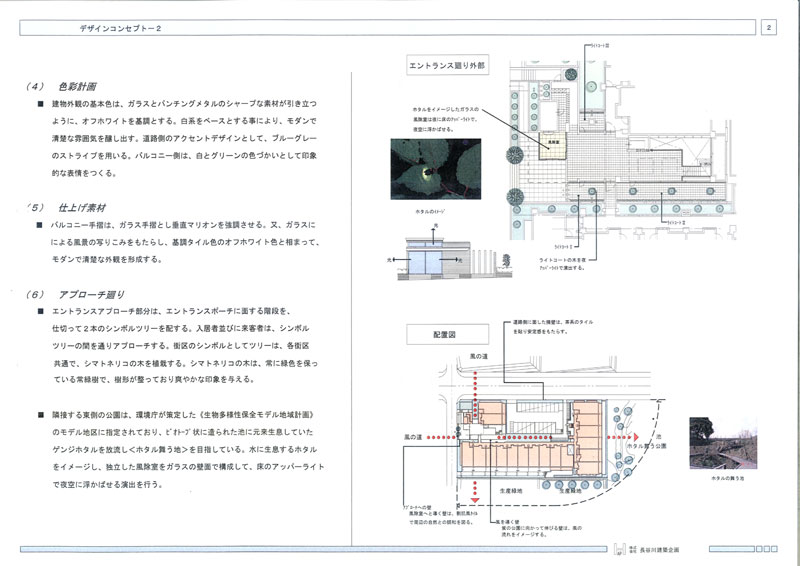Select the heading "（５） 仕上げ素材"
Viewport: 800px width, 566px height.
(66, 208)
